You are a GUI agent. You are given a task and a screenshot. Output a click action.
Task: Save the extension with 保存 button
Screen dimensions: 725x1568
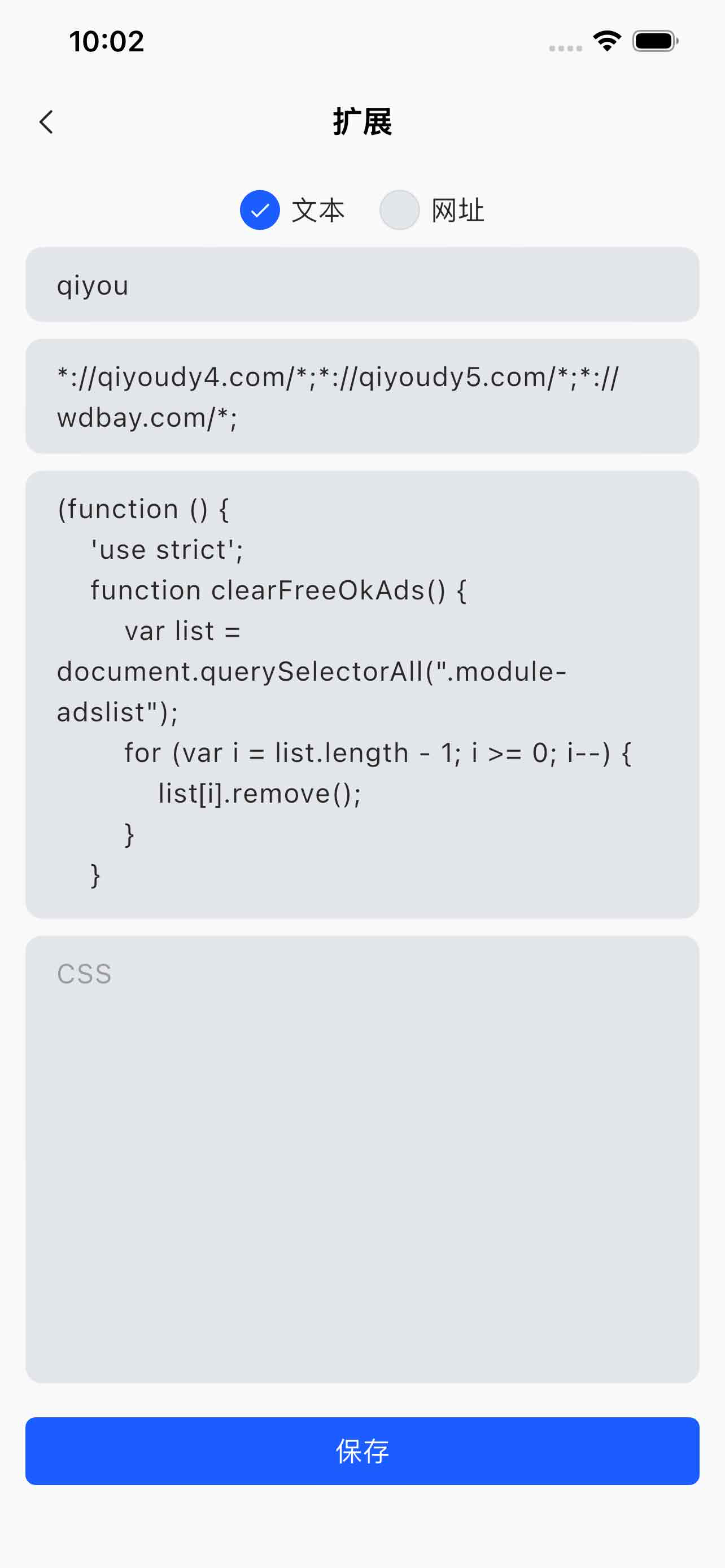362,1451
